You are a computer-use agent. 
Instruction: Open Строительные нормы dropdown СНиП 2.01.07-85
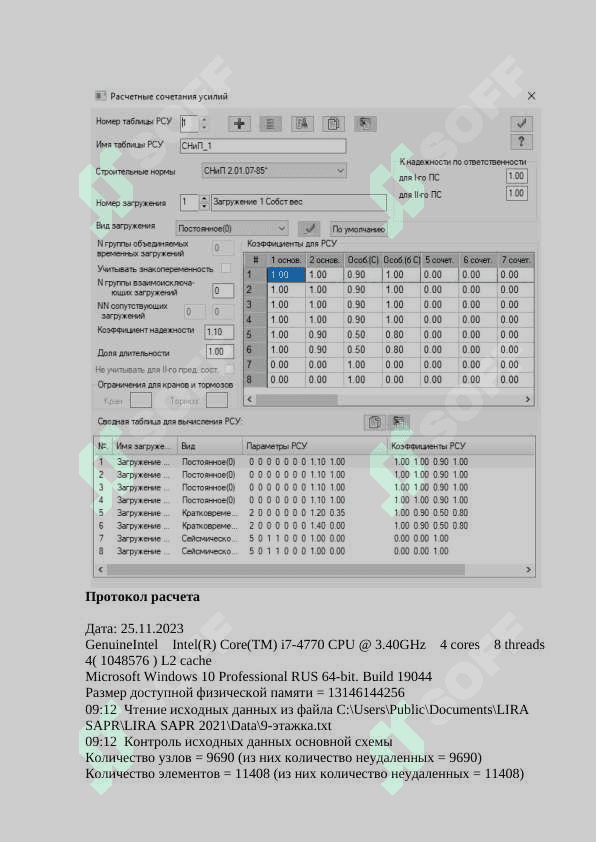(274, 171)
